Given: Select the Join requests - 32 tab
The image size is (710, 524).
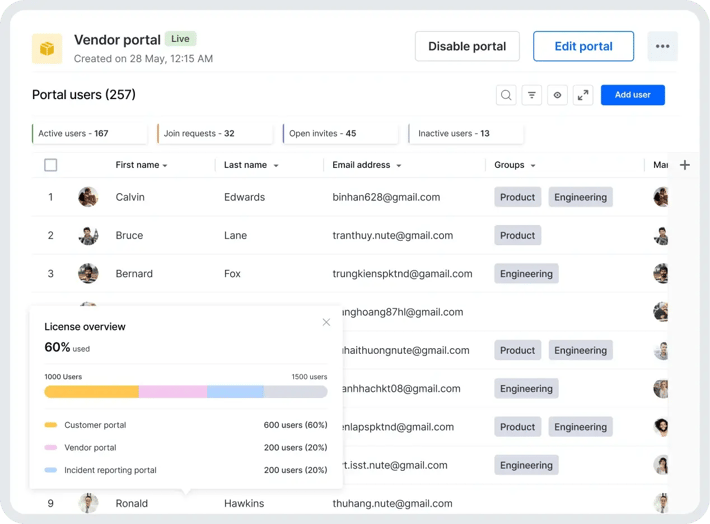Looking at the screenshot, I should point(215,134).
